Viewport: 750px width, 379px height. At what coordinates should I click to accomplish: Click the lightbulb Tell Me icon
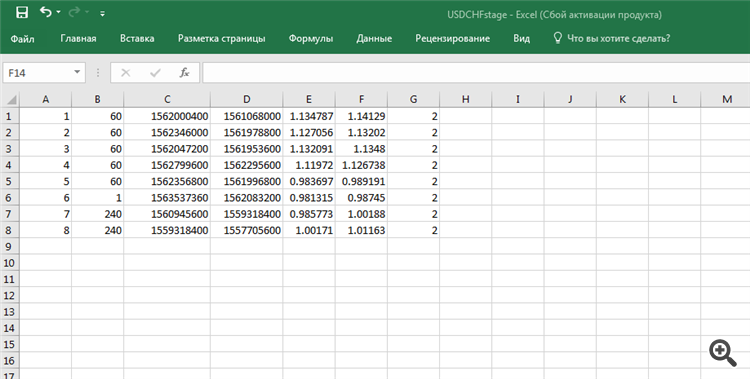[557, 38]
